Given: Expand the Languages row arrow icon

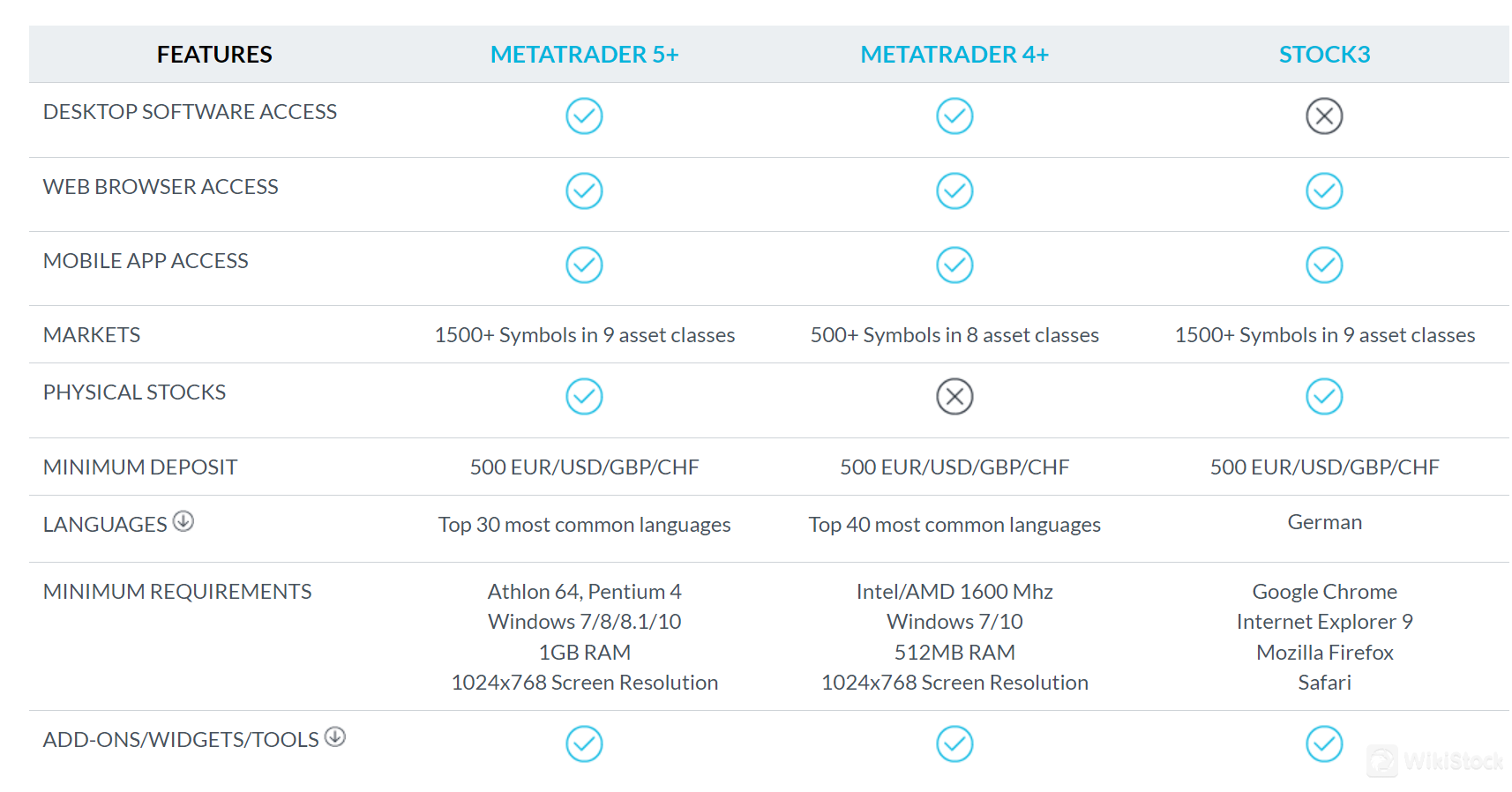Looking at the screenshot, I should pos(183,521).
